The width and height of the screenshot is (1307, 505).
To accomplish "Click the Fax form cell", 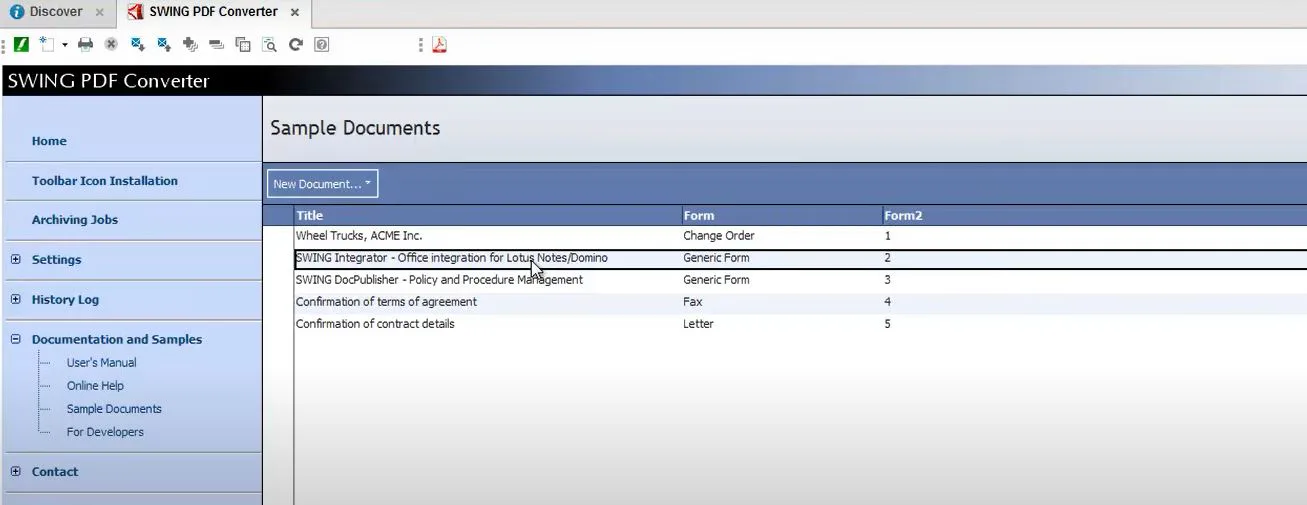I will tap(693, 302).
